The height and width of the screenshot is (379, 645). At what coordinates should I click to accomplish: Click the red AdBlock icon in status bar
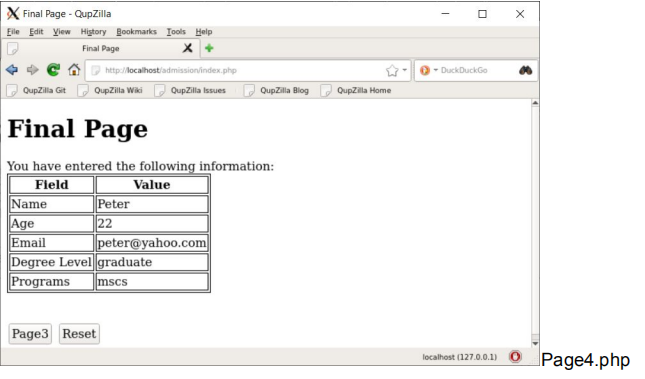pos(515,356)
